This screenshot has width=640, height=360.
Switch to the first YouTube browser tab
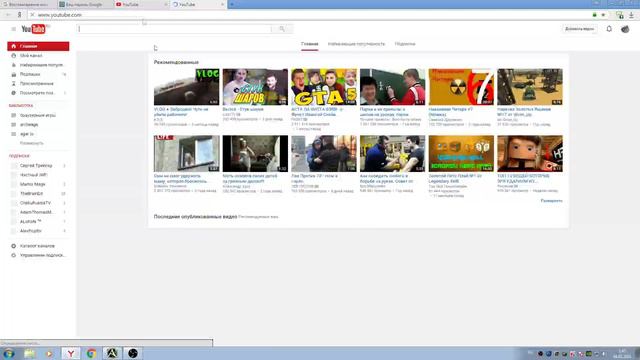(x=141, y=4)
